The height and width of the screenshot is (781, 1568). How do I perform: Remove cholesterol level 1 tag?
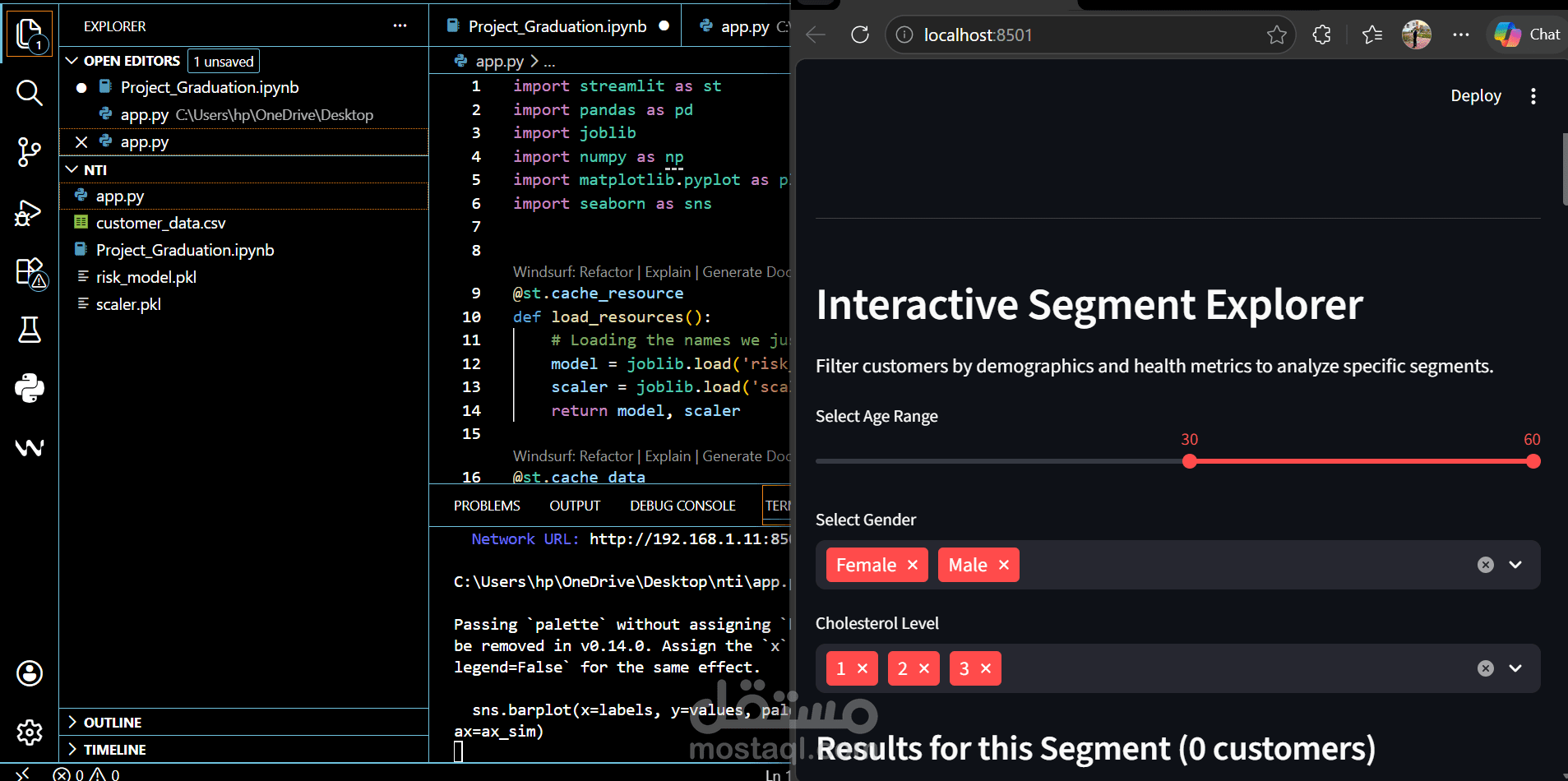click(863, 668)
